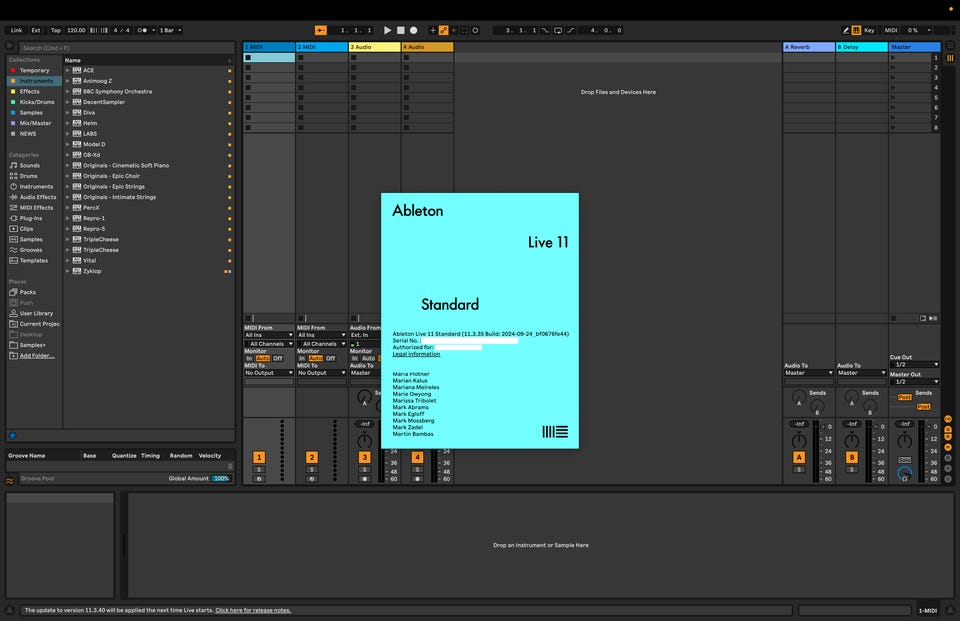Click the Groove Pool wave icon
The image size is (960, 621).
[11, 480]
